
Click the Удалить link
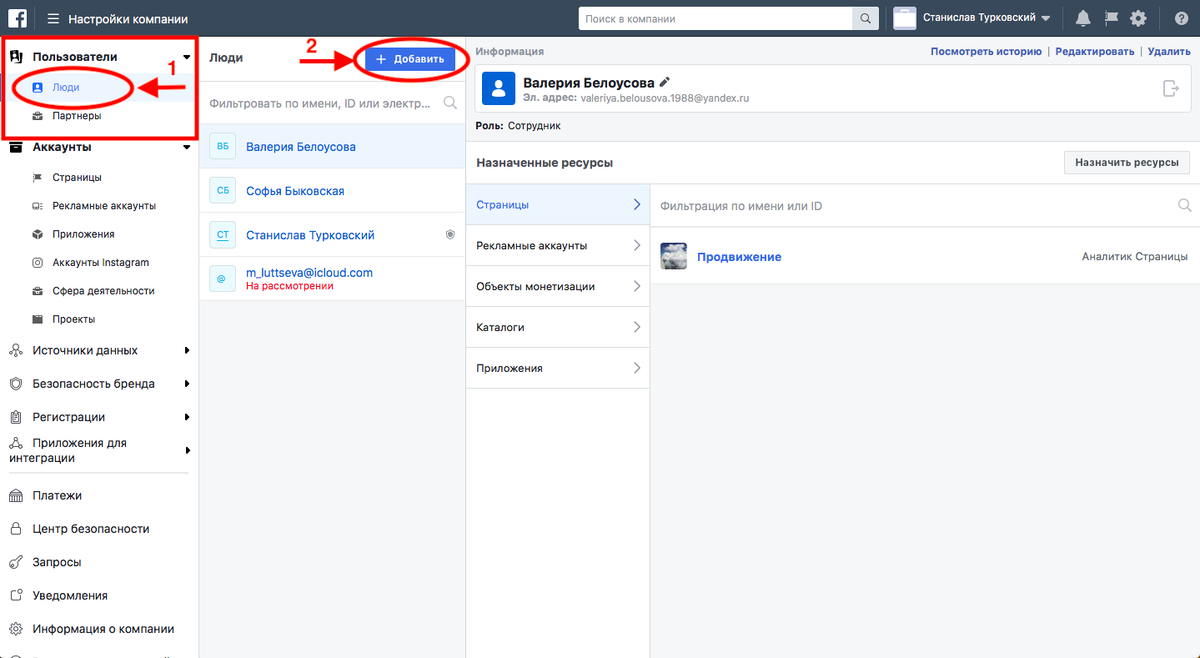[x=1169, y=51]
